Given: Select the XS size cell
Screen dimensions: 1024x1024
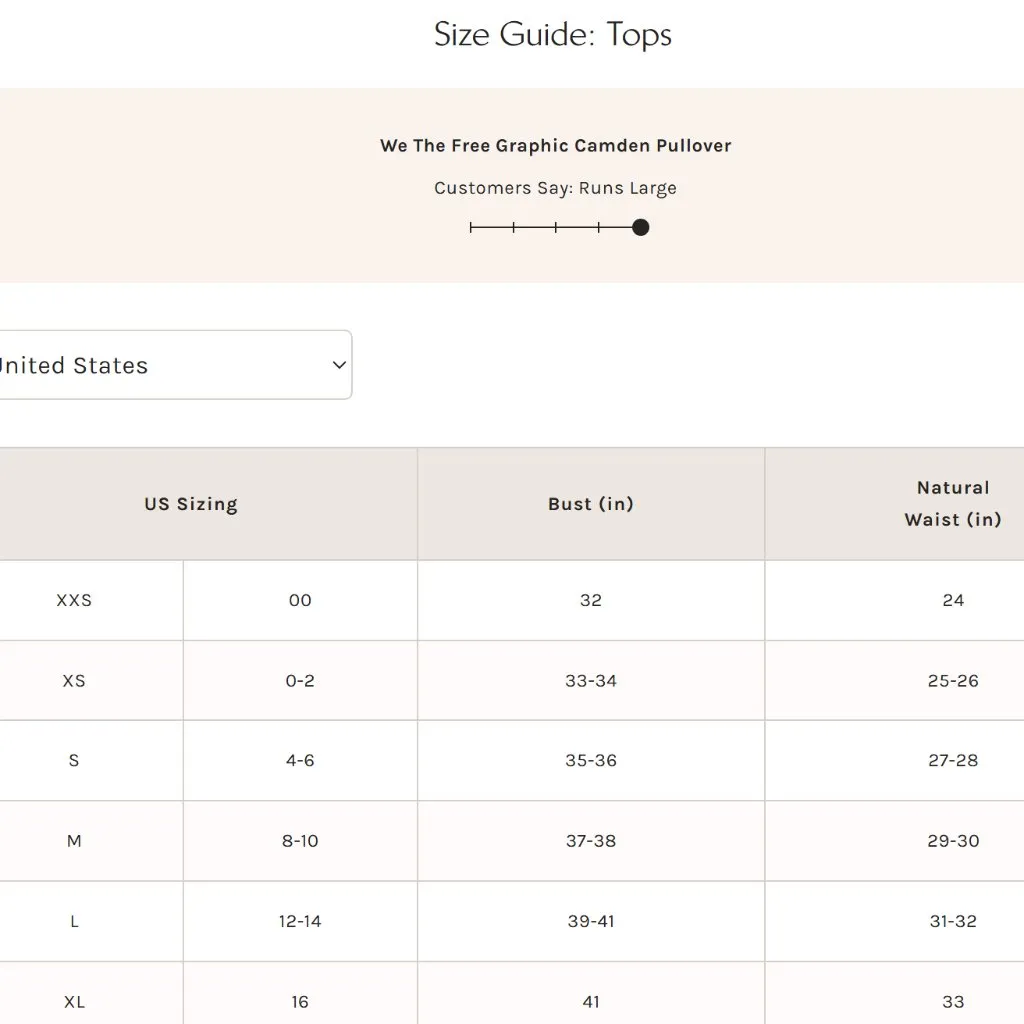Looking at the screenshot, I should [74, 681].
